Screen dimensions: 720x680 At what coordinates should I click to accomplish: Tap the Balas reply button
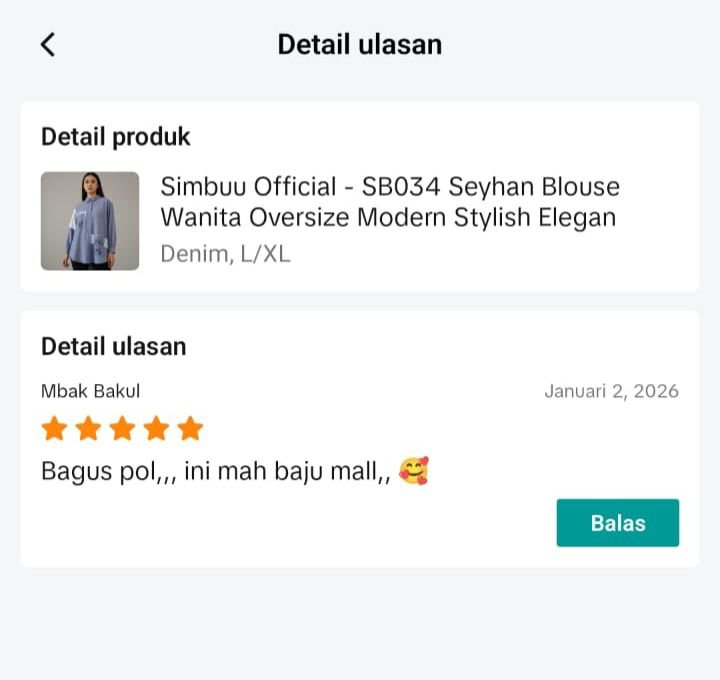pos(618,523)
